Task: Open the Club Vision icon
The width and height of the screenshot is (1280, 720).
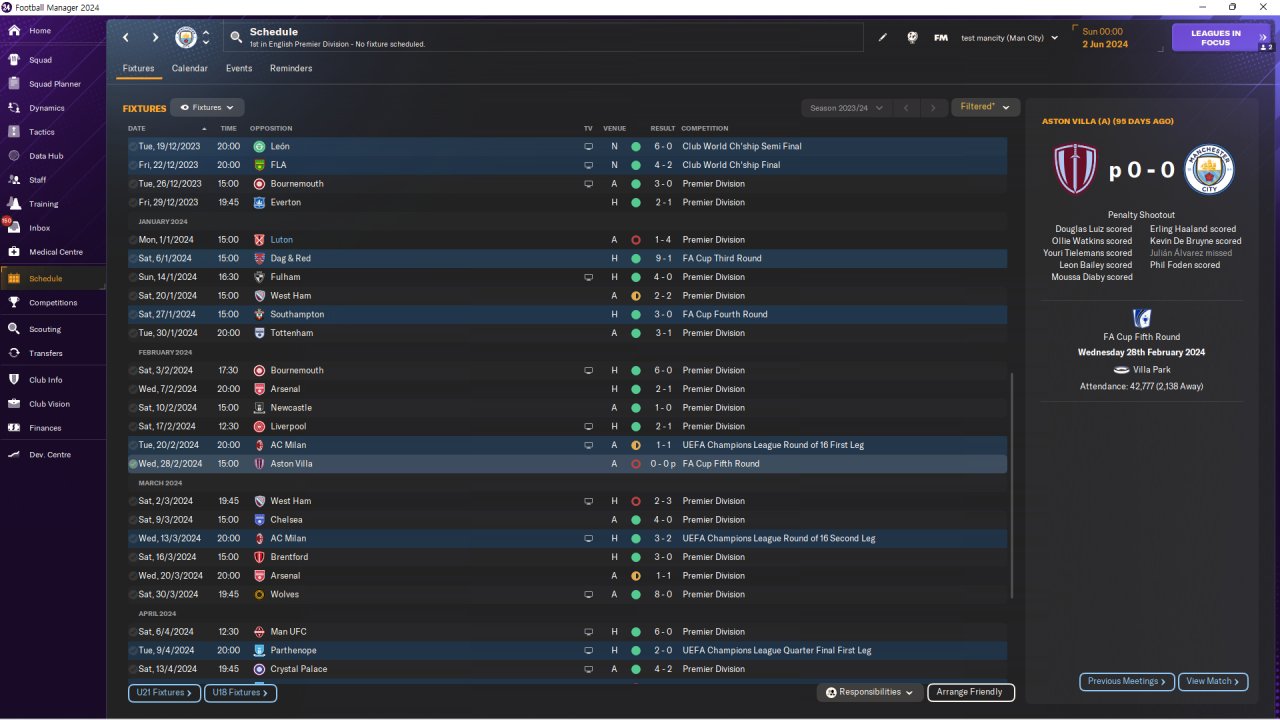Action: [14, 404]
